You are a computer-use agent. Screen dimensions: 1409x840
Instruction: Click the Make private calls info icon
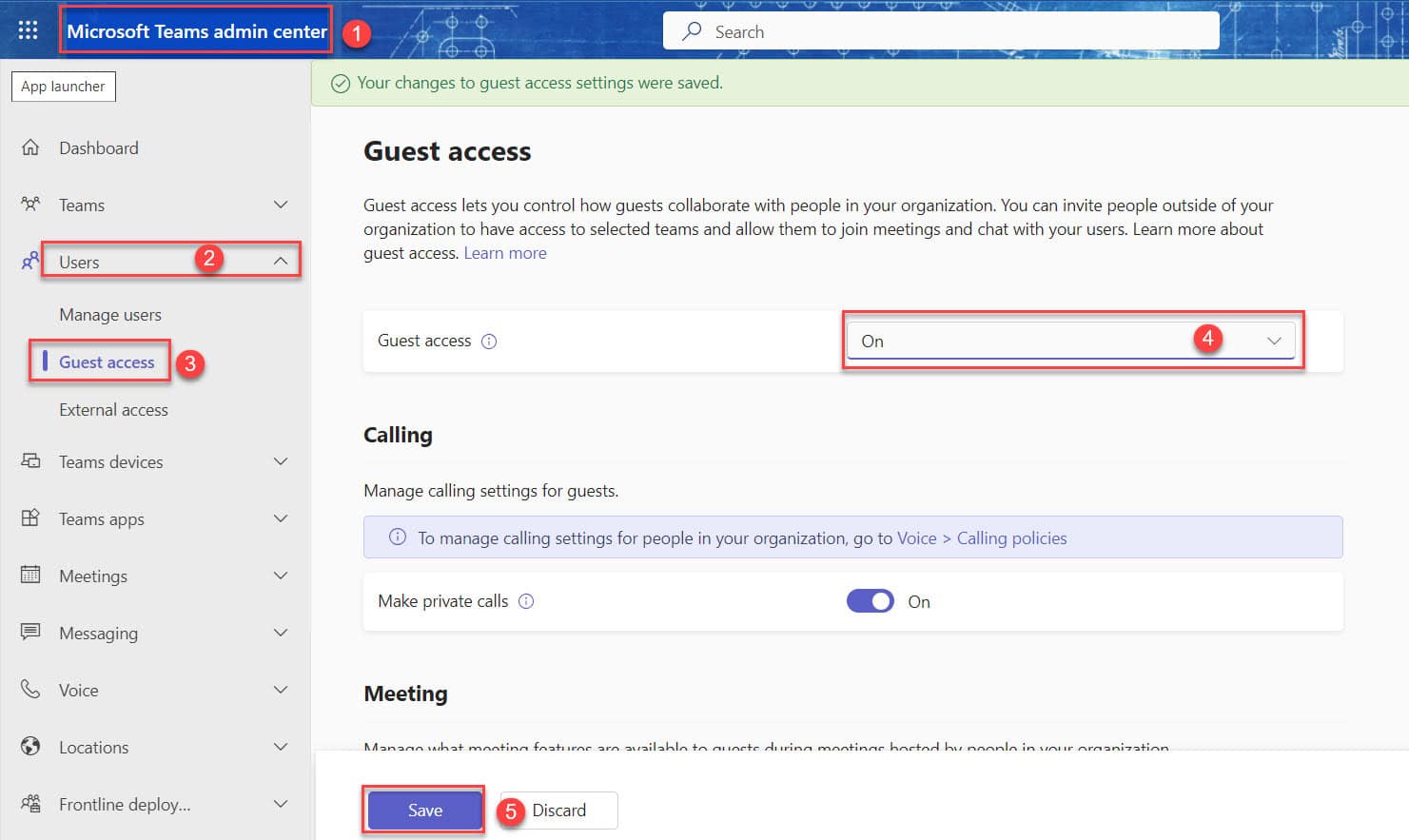coord(526,601)
